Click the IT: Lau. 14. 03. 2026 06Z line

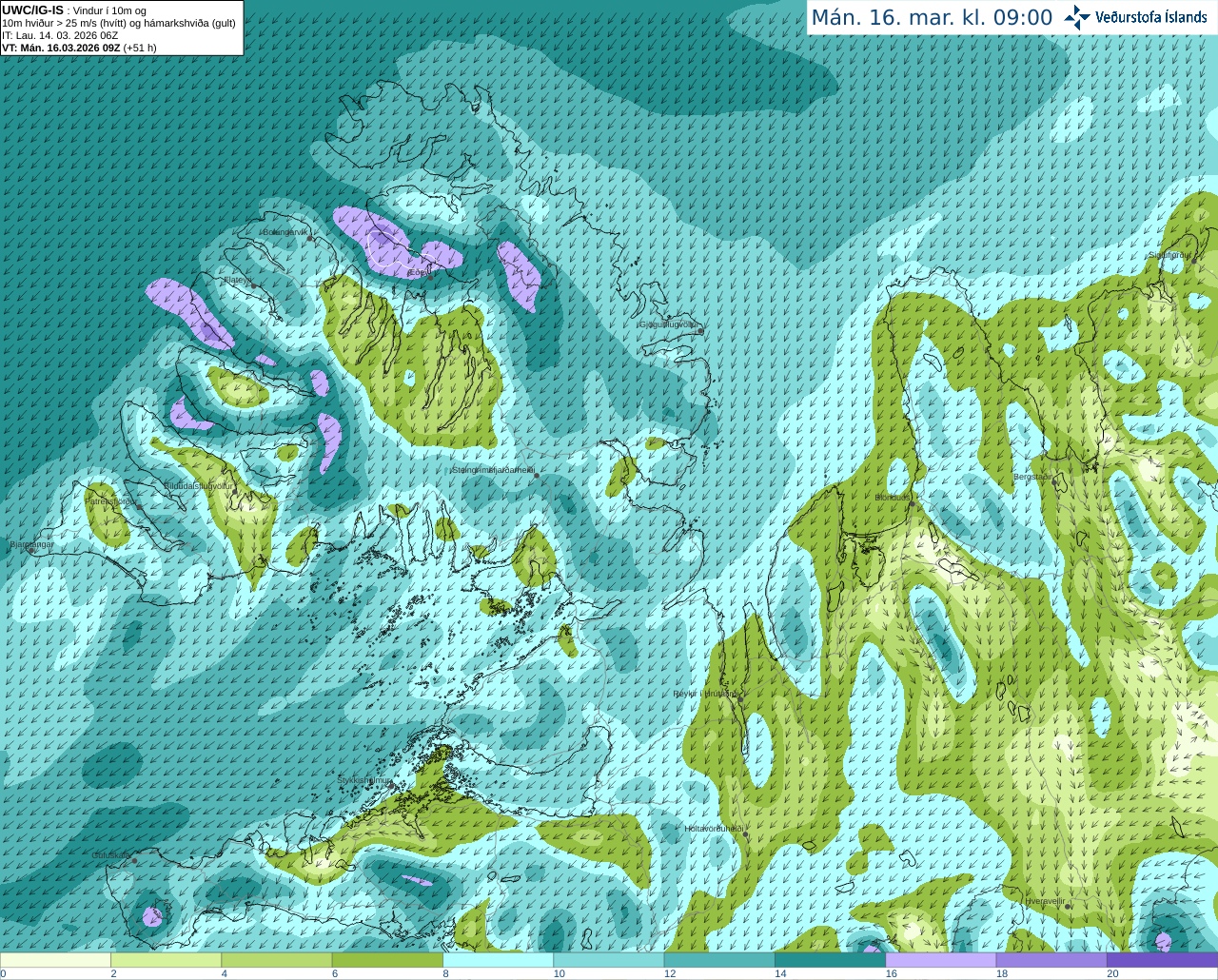(60, 35)
